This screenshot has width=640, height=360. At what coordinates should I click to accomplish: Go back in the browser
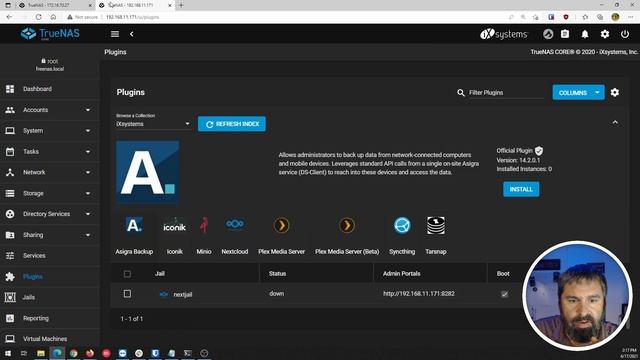coord(9,17)
